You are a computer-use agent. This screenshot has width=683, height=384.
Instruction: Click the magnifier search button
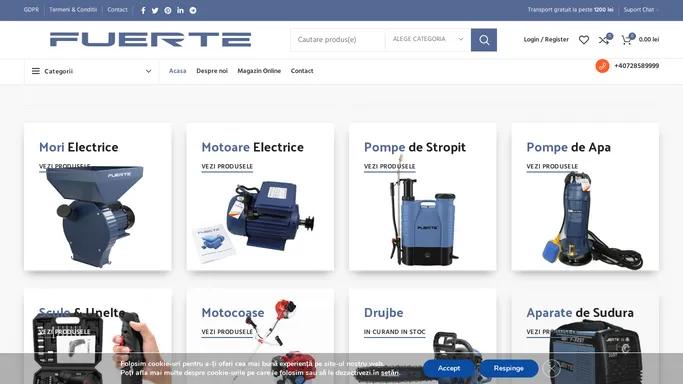click(484, 40)
